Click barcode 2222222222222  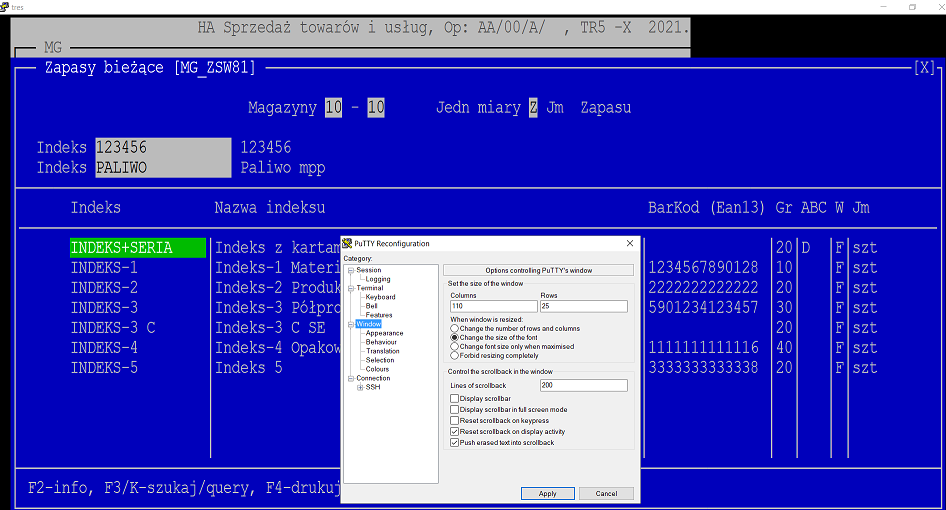703,287
